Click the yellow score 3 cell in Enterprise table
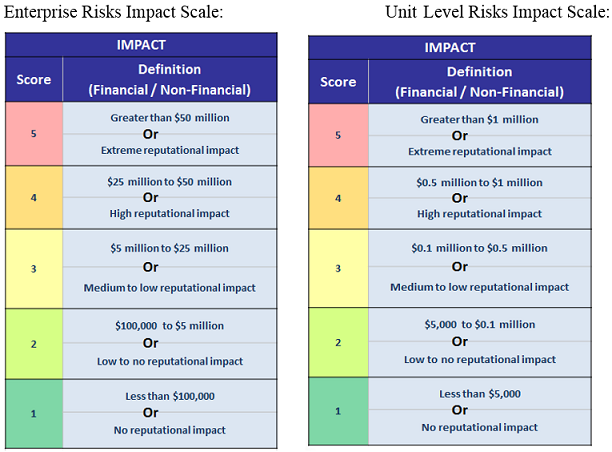The height and width of the screenshot is (452, 612). coord(34,269)
